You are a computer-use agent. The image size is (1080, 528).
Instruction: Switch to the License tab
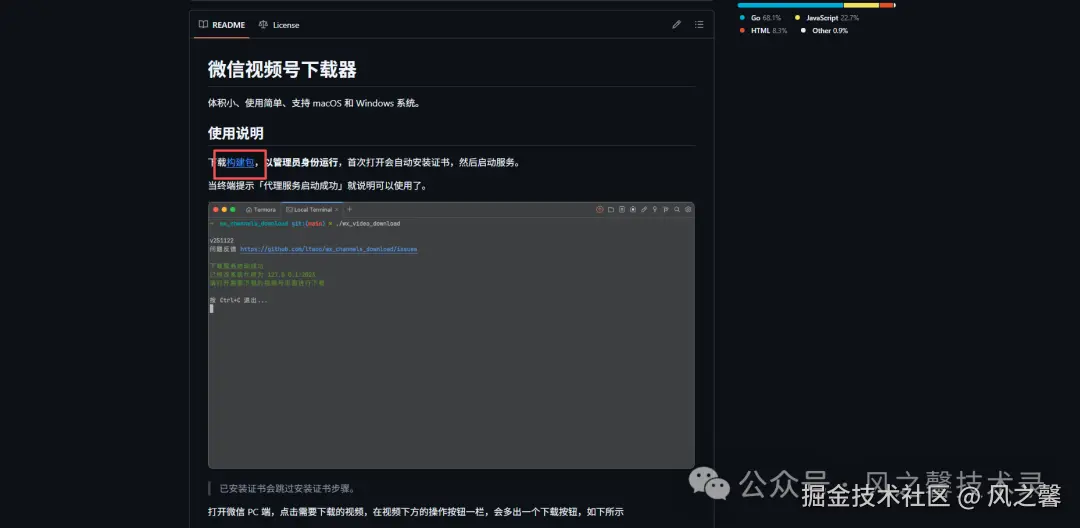click(279, 25)
